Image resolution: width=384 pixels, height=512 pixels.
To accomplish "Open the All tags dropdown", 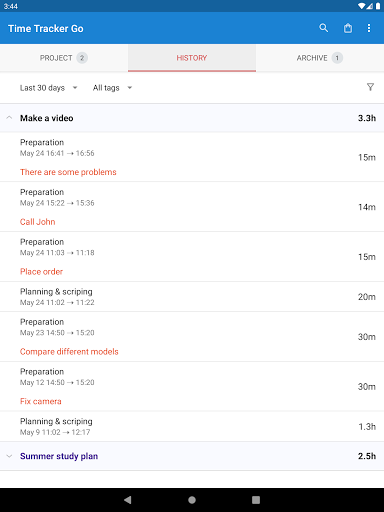I will (112, 88).
